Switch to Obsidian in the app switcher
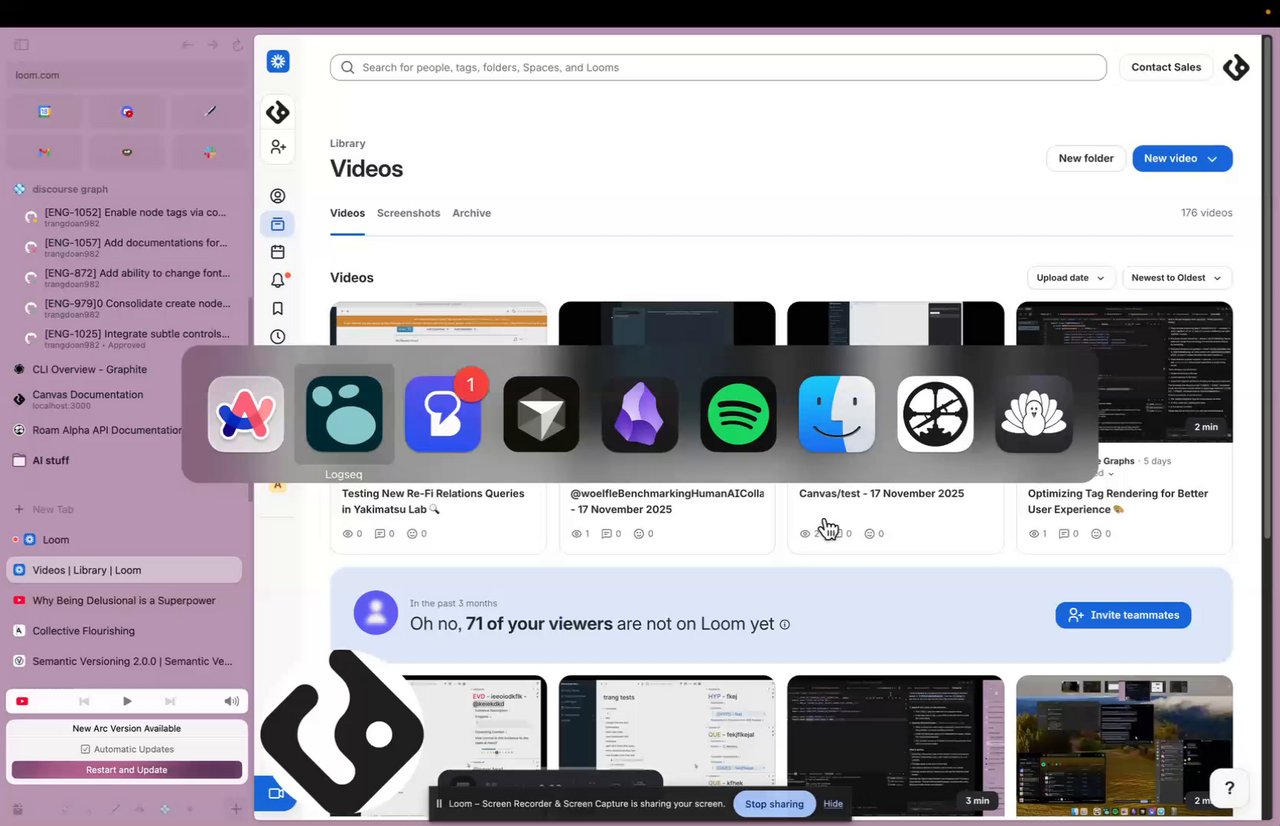This screenshot has width=1280, height=826. click(x=640, y=414)
